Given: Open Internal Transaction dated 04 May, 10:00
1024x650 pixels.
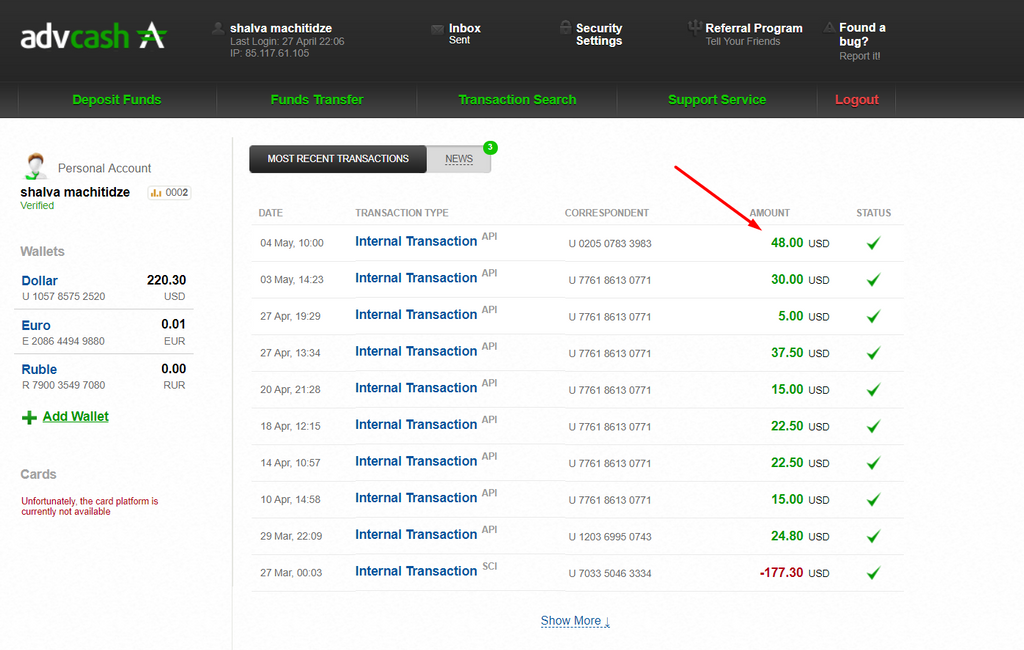Looking at the screenshot, I should point(416,241).
